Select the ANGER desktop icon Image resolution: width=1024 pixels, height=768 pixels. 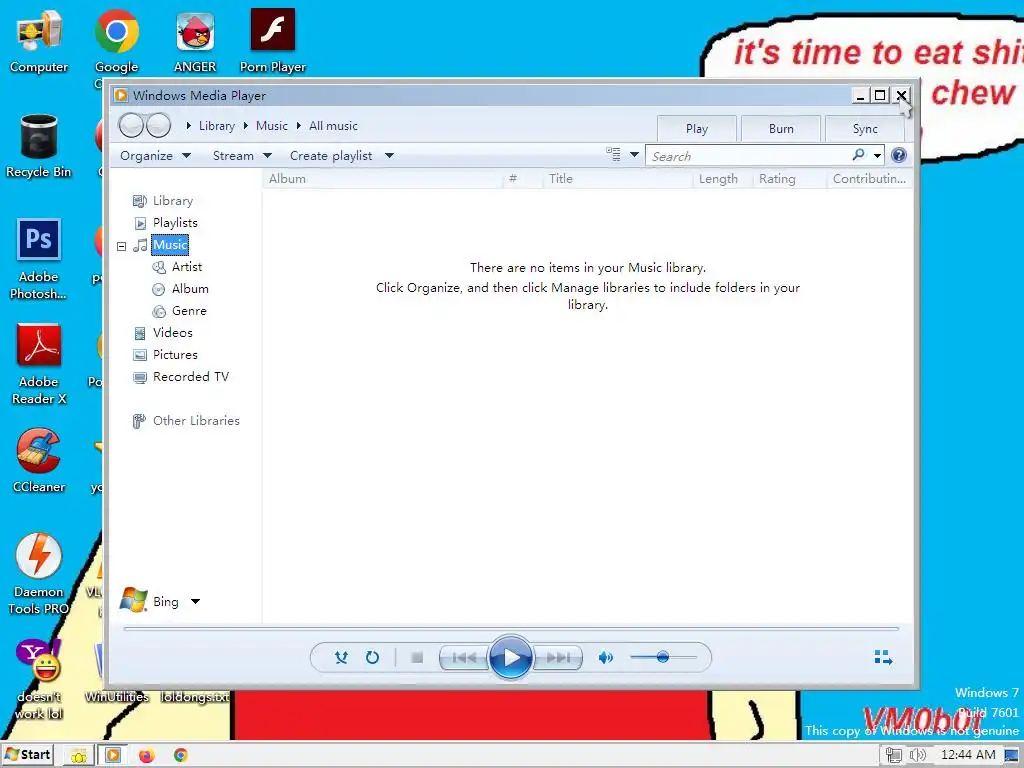pyautogui.click(x=195, y=41)
